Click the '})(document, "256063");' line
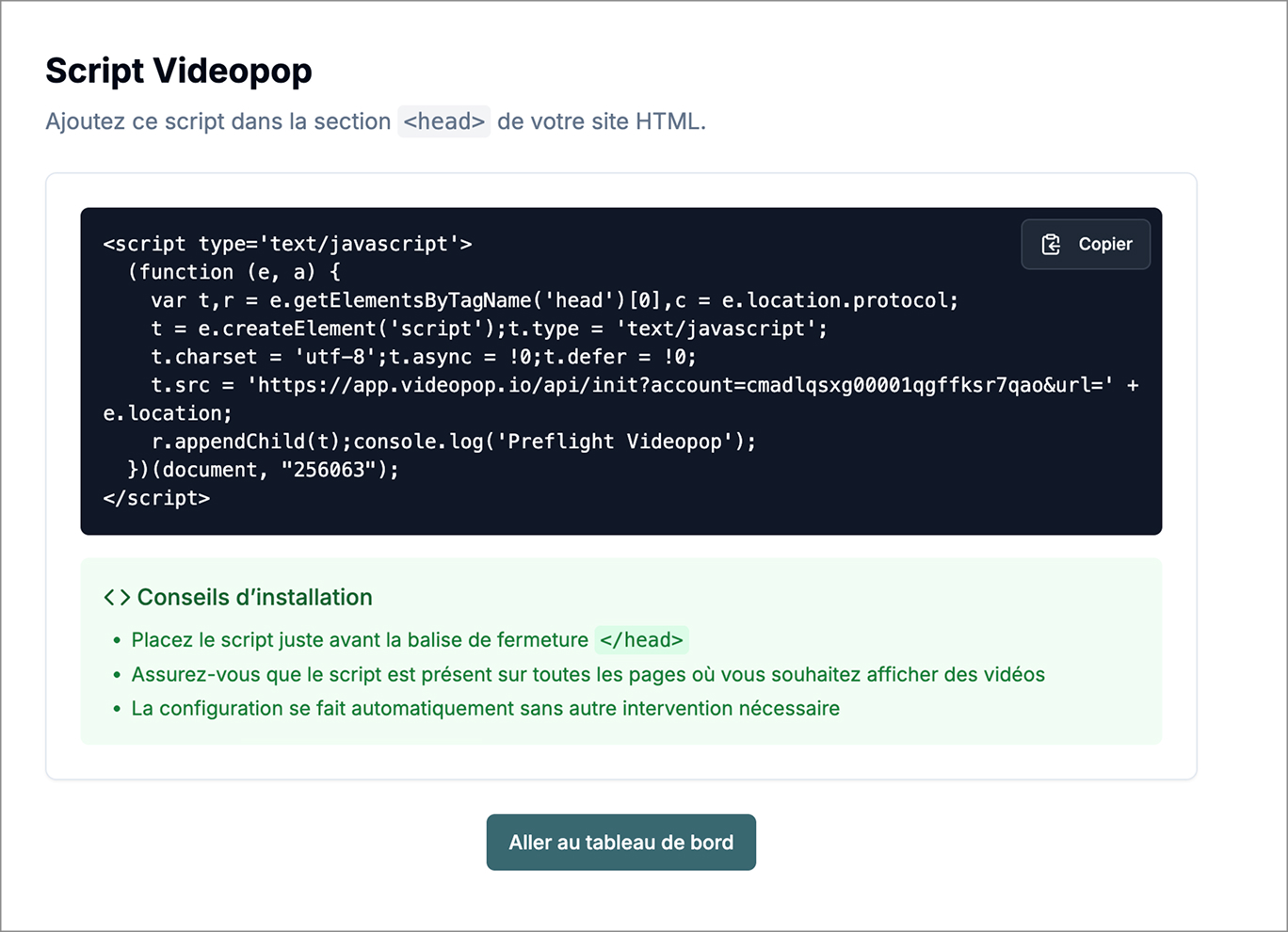 (x=264, y=470)
